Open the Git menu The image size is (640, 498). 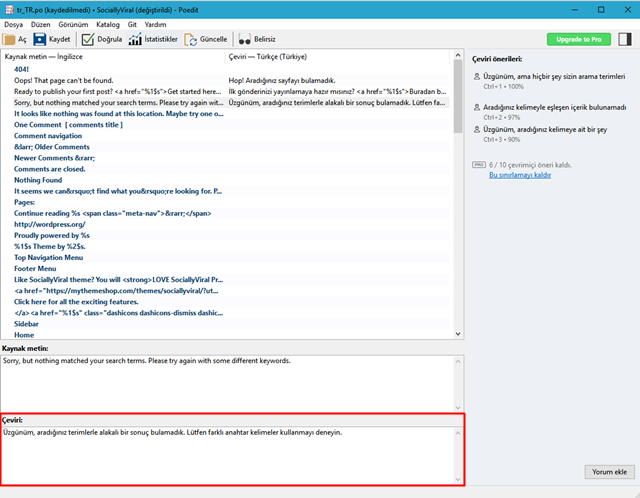point(132,24)
